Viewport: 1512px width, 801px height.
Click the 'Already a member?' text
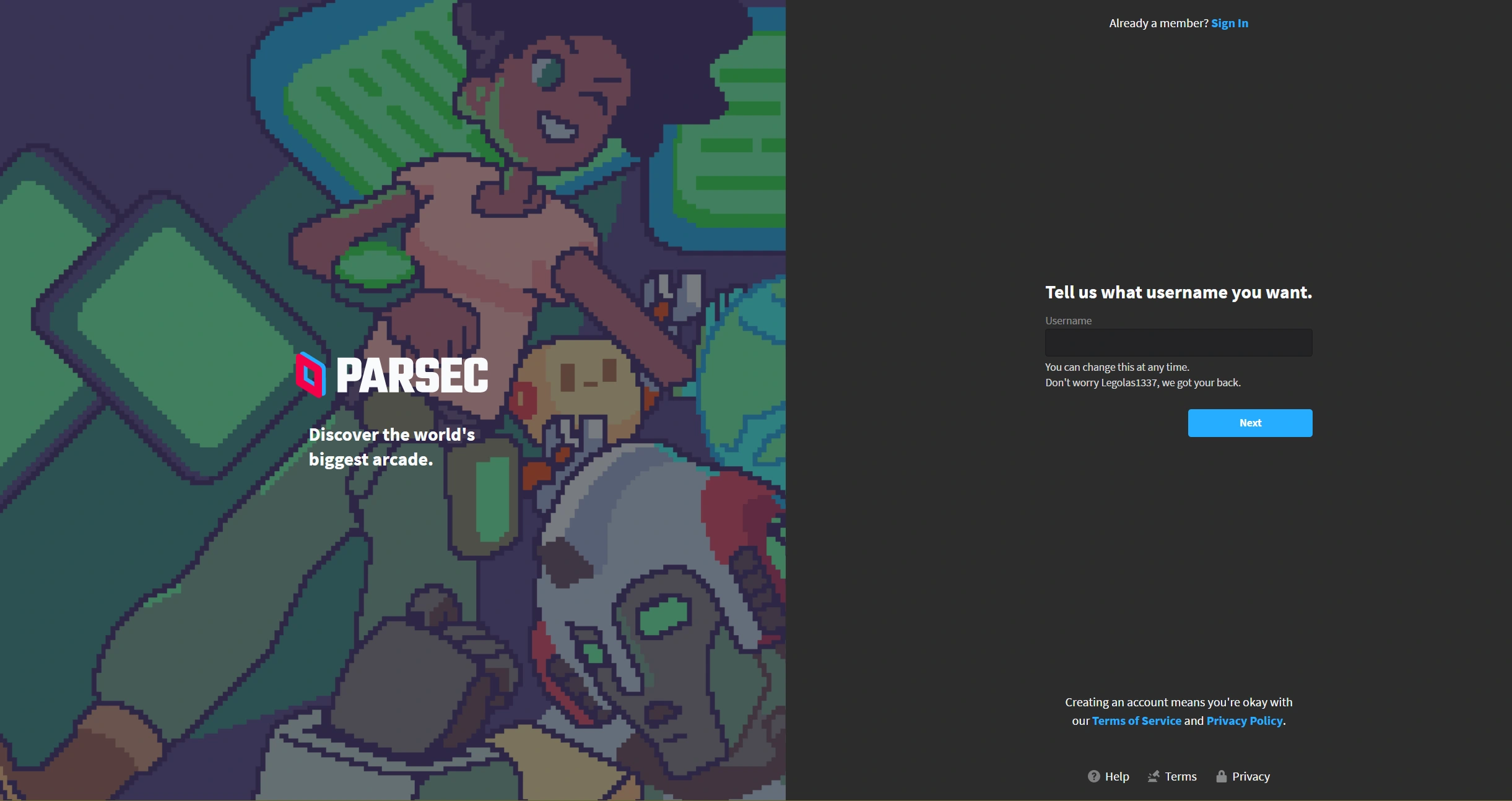[1158, 24]
